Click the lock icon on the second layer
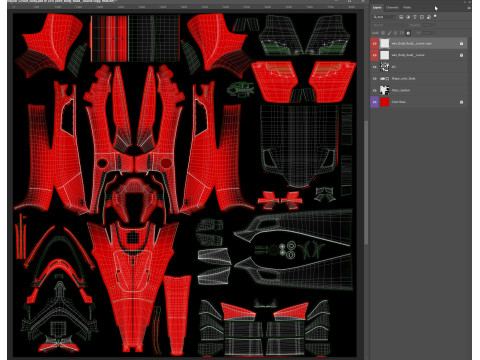The image size is (480, 360). pos(461,55)
